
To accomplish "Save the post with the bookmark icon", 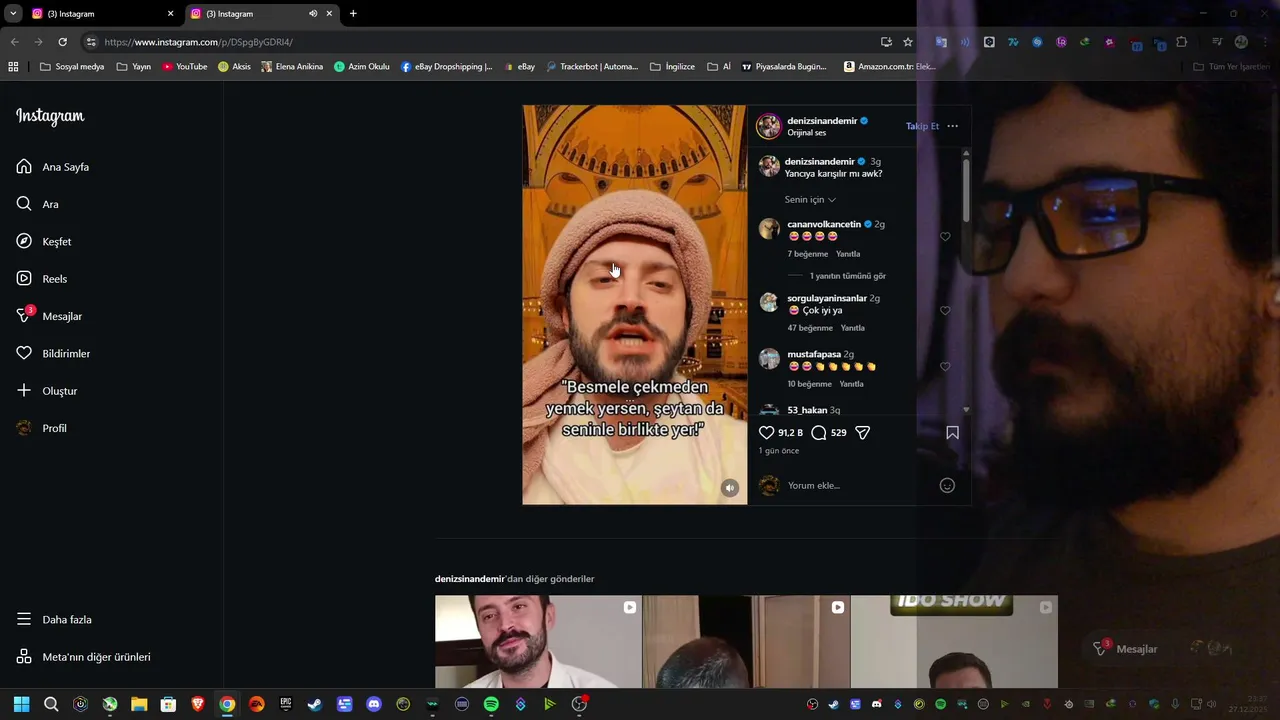I will 952,433.
